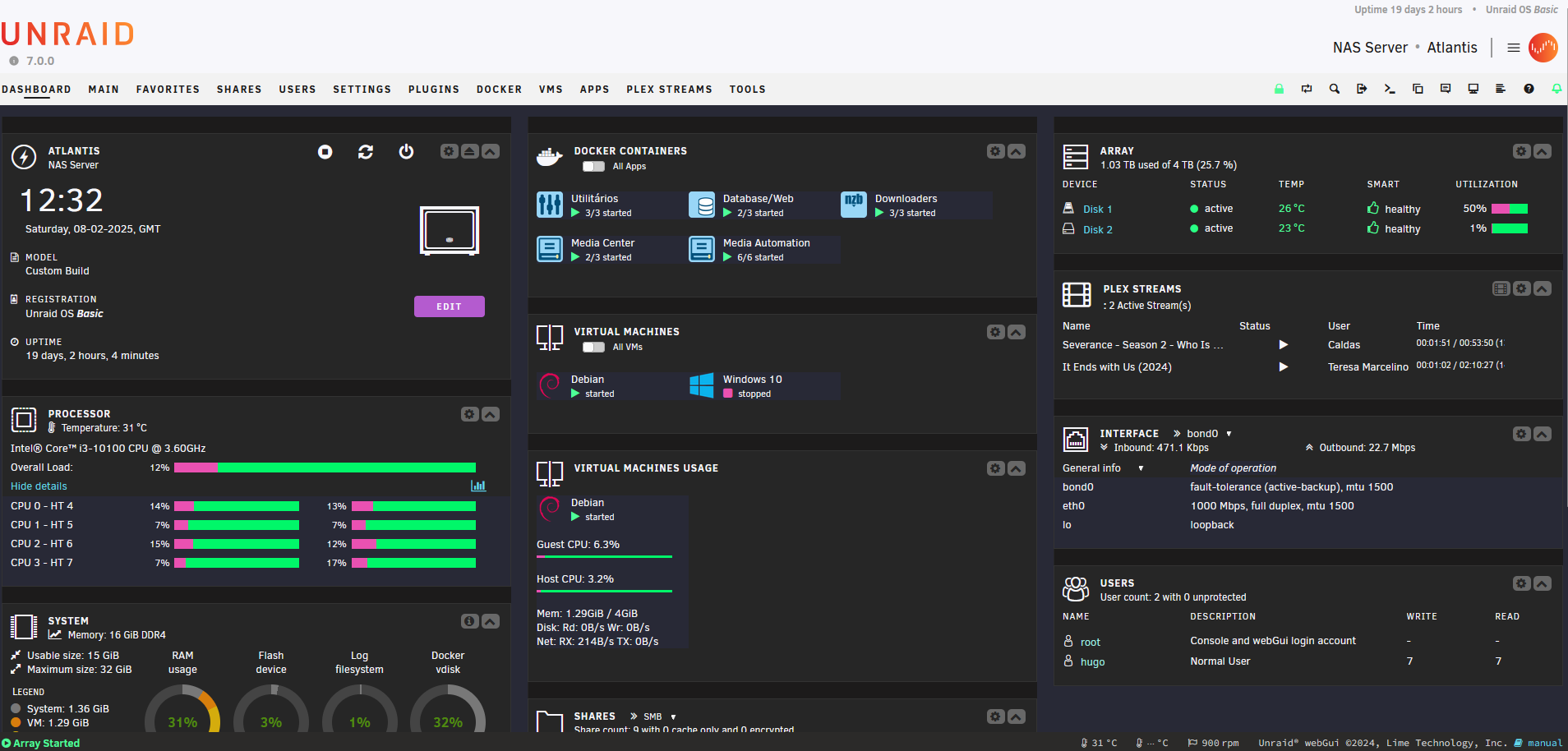Open the system log icon
The width and height of the screenshot is (1568, 751).
point(1501,89)
